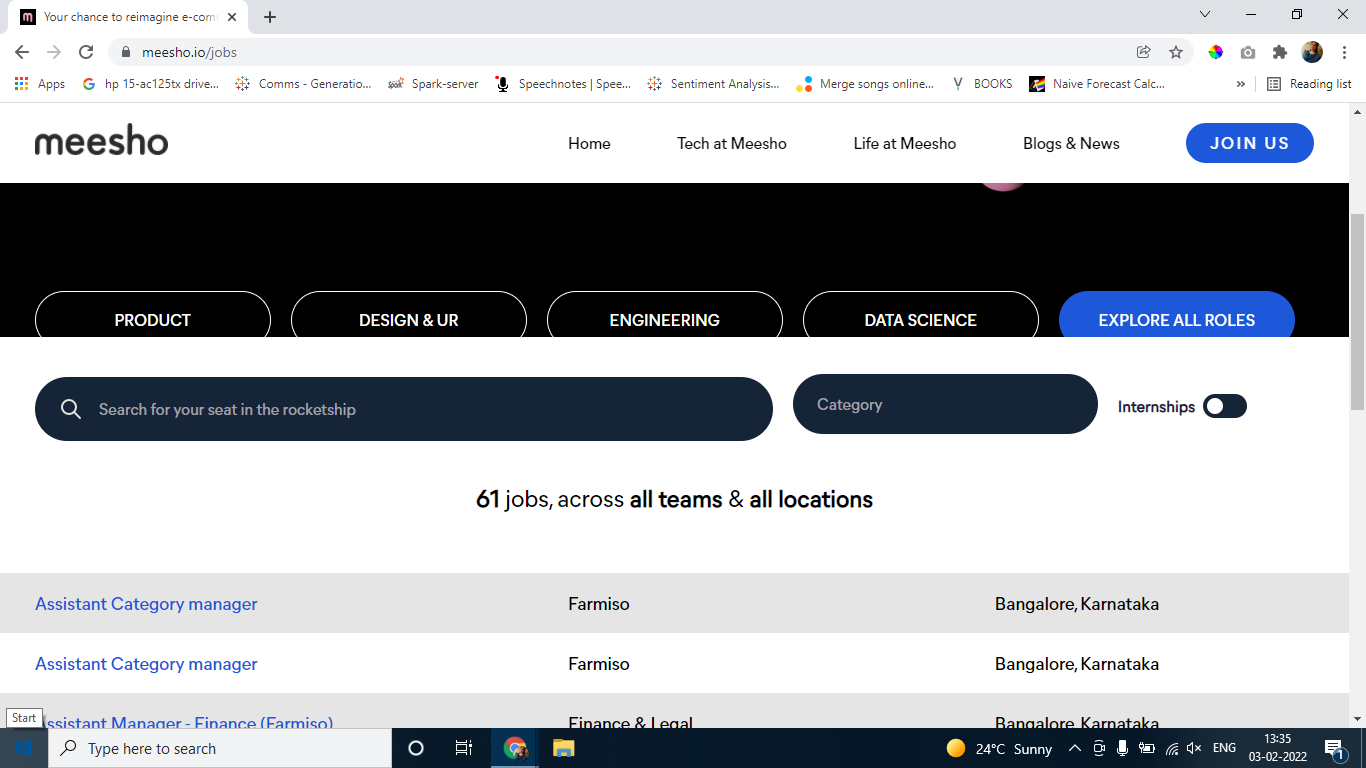This screenshot has height=768, width=1366.
Task: Open the Spark-server bookmark
Action: click(x=433, y=84)
